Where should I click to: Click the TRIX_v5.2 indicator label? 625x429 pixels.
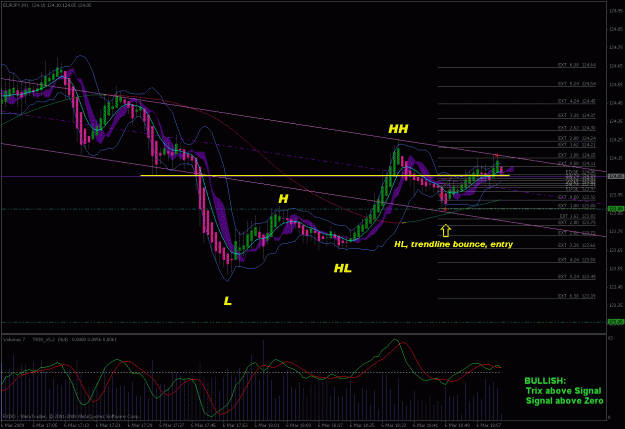45,339
